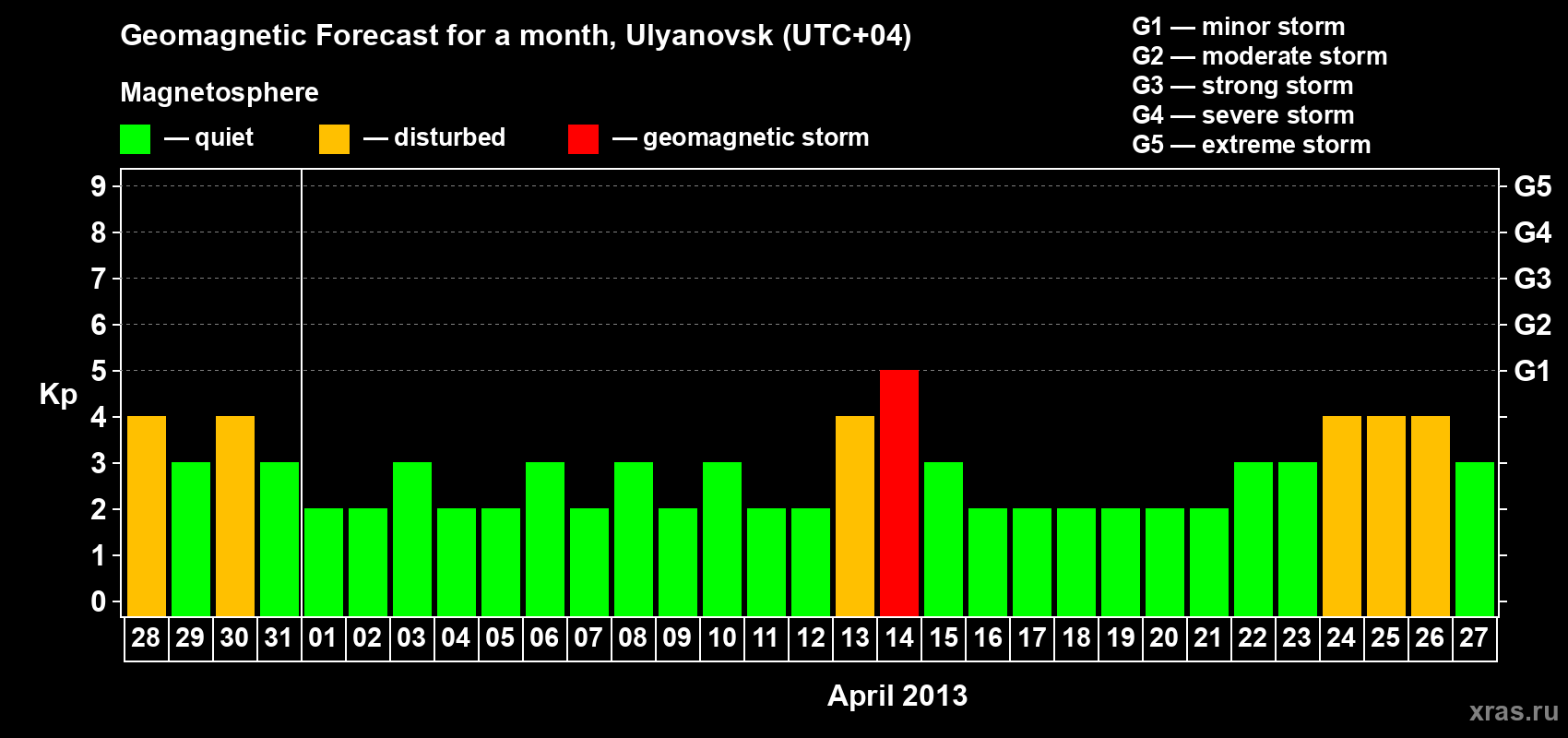Click the green bar for day 03

[412, 539]
